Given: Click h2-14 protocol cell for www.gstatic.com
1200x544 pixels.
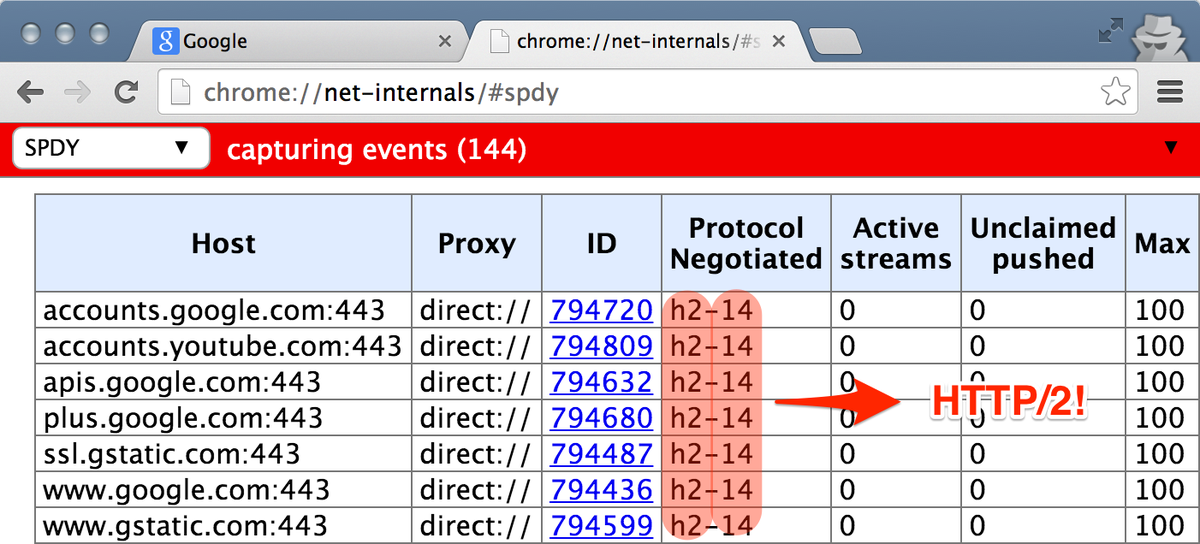Looking at the screenshot, I should pyautogui.click(x=746, y=526).
